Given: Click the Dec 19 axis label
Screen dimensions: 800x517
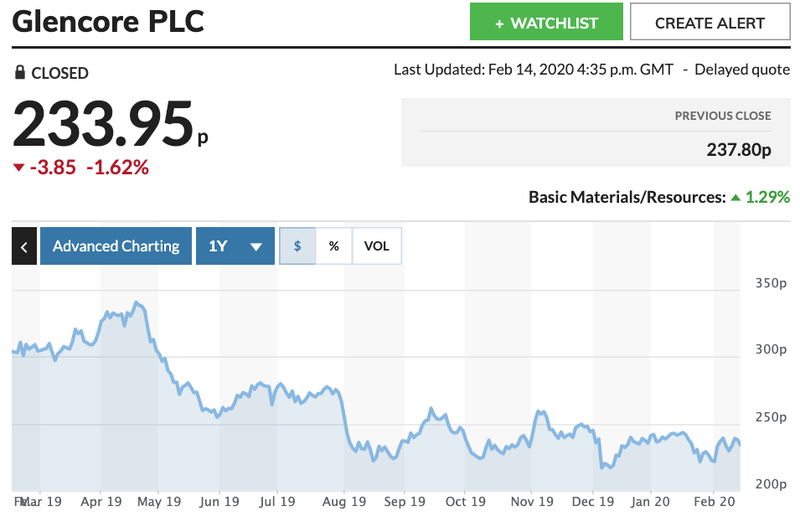Looking at the screenshot, I should coord(592,502).
